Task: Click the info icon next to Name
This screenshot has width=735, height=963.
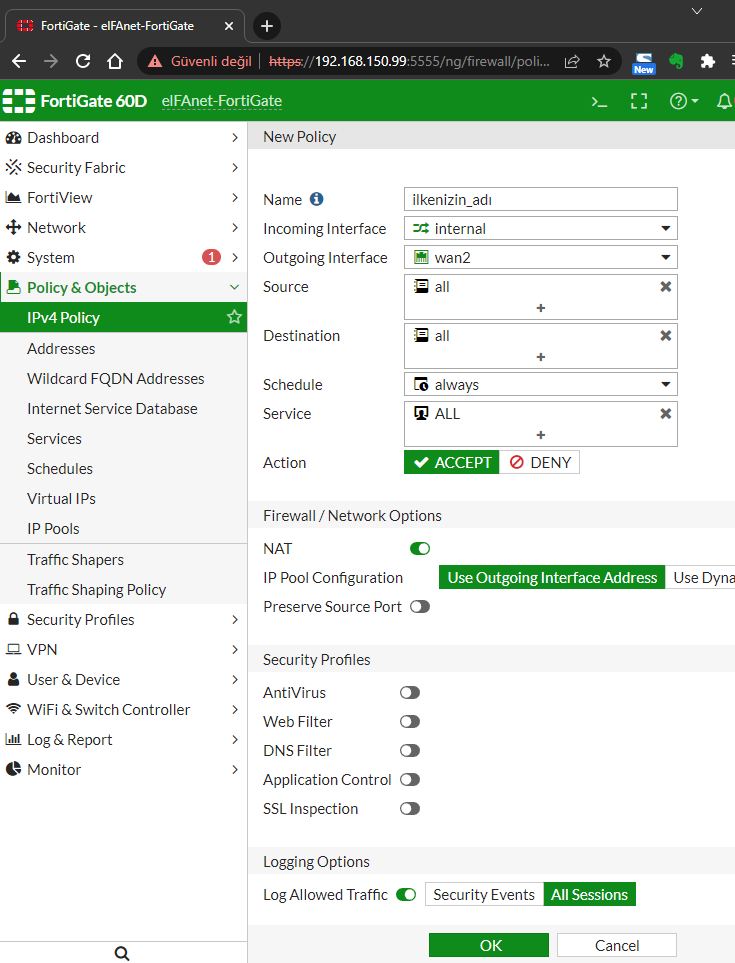Action: pyautogui.click(x=317, y=200)
